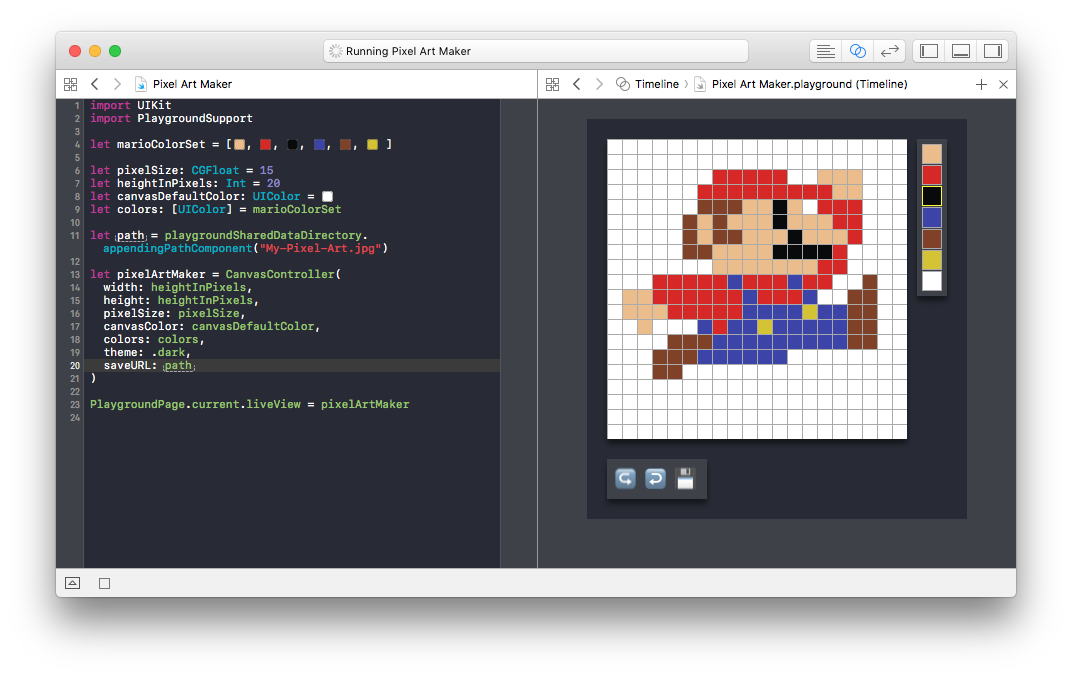
Task: Toggle the Debug area panel
Action: [961, 51]
